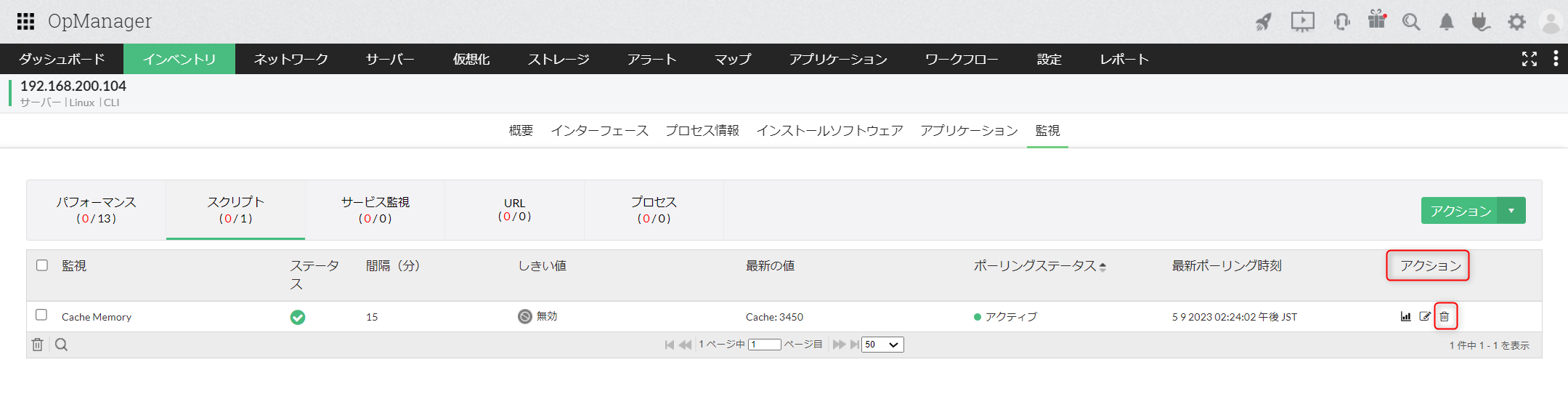Click the rocket quick-start icon
This screenshot has height=394, width=1568.
tap(1264, 22)
